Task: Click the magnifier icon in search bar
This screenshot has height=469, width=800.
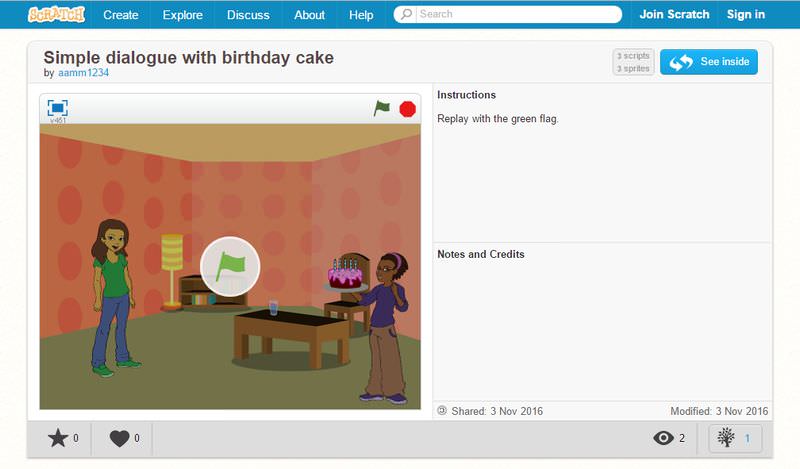Action: 406,14
